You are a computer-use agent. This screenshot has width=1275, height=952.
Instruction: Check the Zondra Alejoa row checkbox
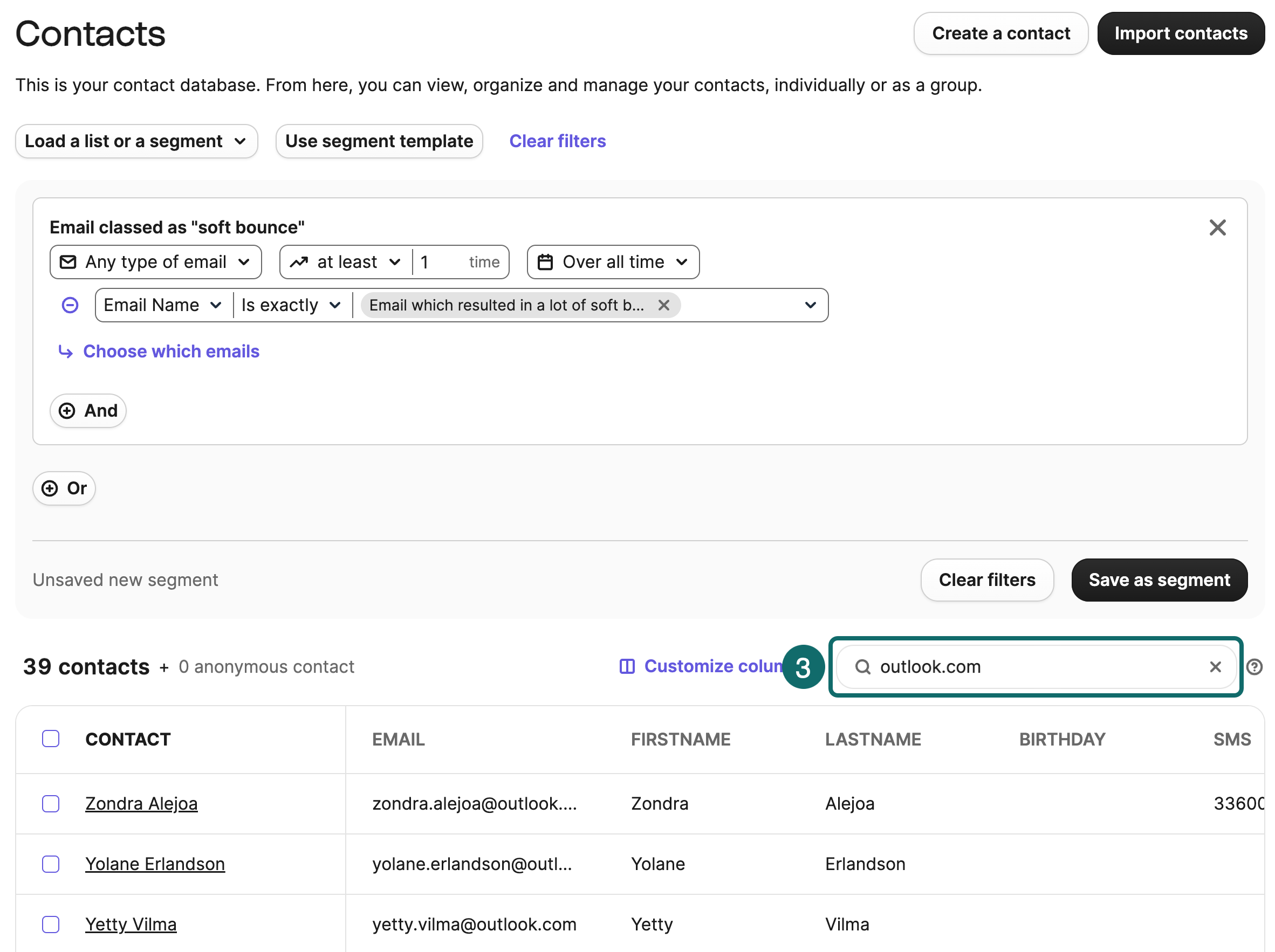[51, 803]
